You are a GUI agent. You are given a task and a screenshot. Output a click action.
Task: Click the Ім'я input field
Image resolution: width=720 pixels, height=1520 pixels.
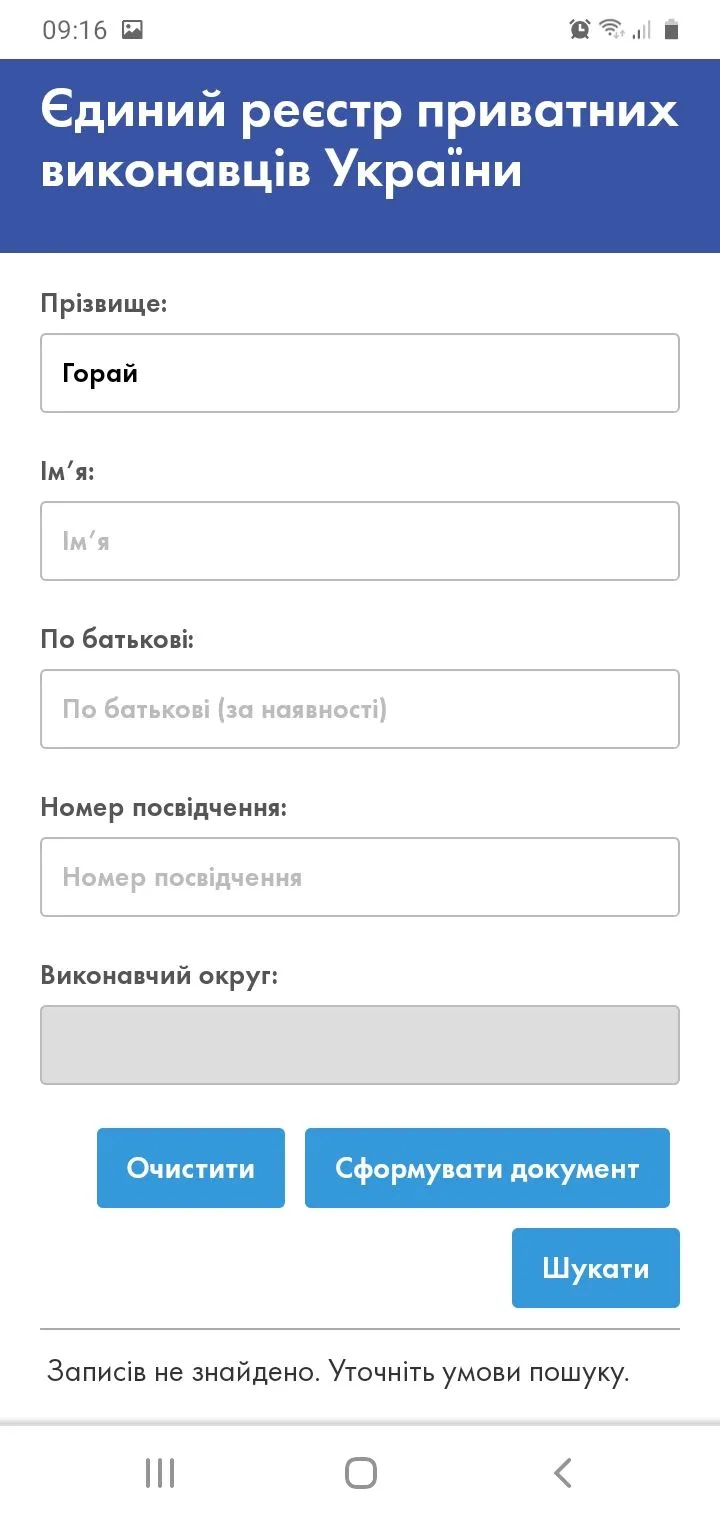point(360,541)
